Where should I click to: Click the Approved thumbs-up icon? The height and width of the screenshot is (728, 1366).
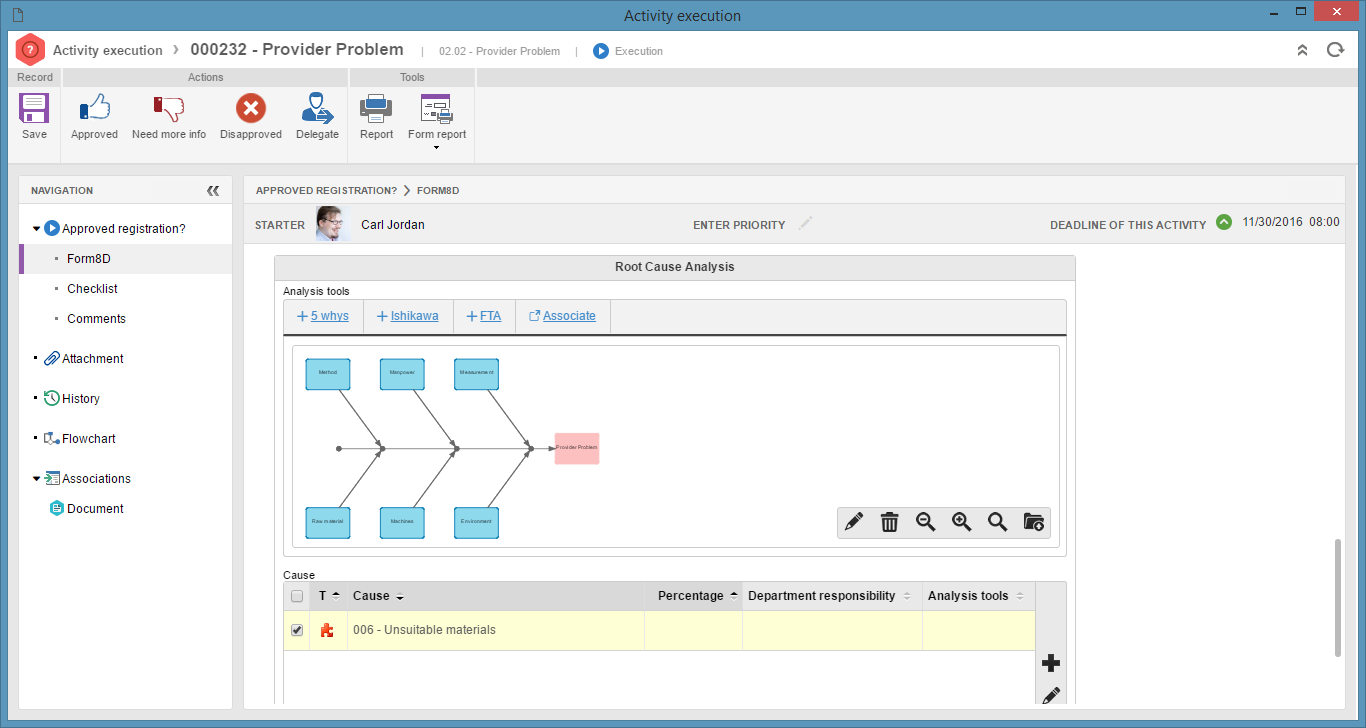[x=94, y=107]
